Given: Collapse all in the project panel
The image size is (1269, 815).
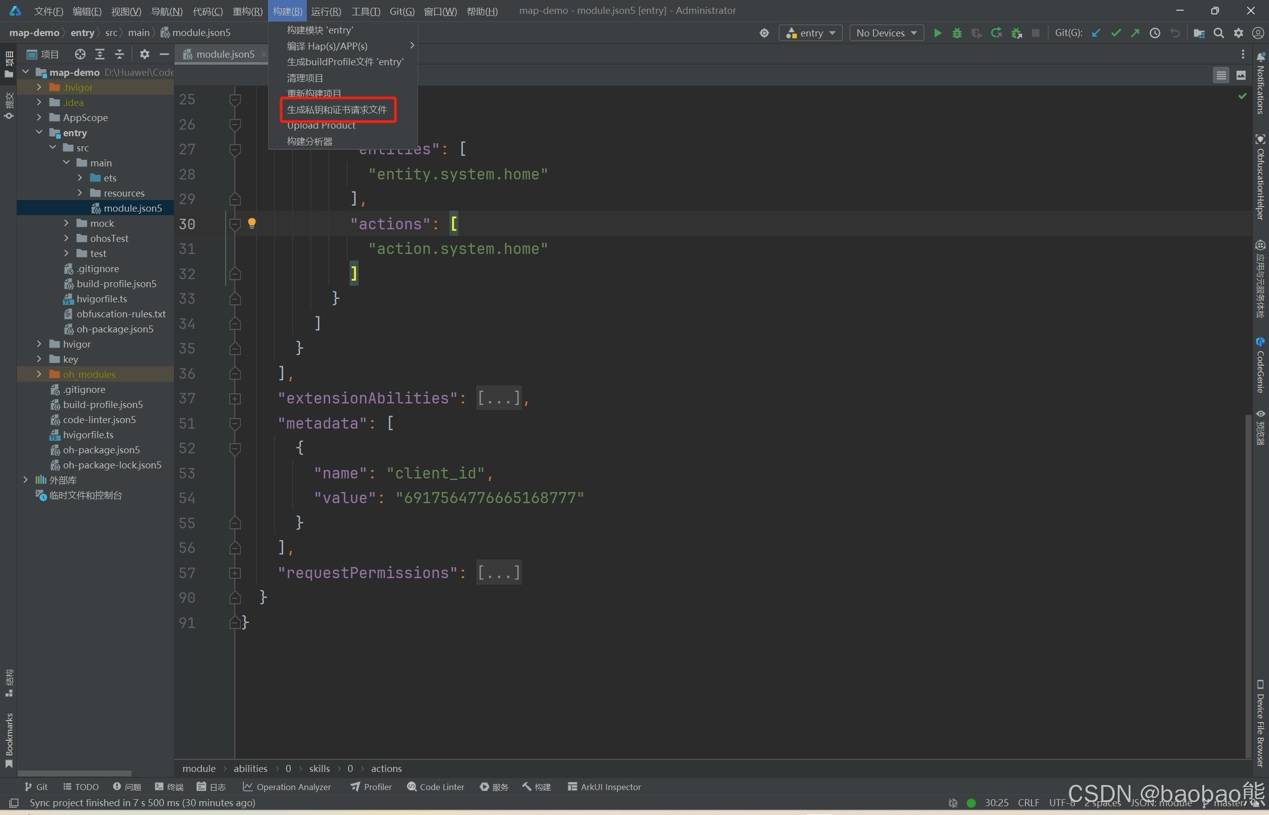Looking at the screenshot, I should pyautogui.click(x=119, y=54).
